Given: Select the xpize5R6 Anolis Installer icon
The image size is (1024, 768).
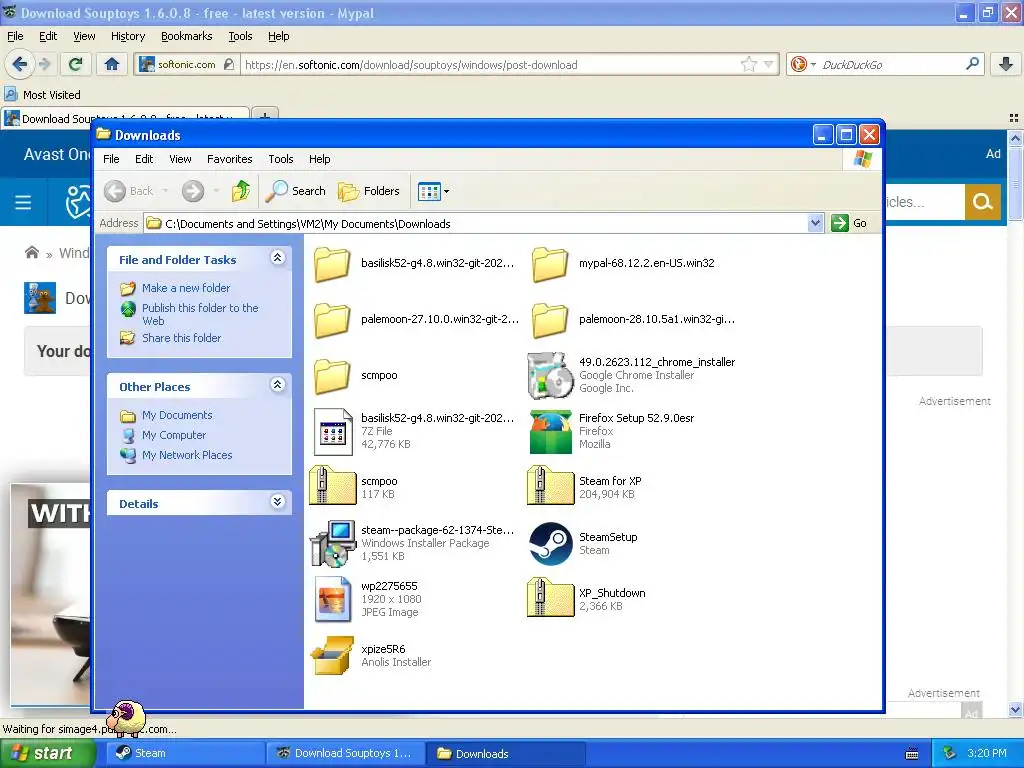Looking at the screenshot, I should click(332, 655).
